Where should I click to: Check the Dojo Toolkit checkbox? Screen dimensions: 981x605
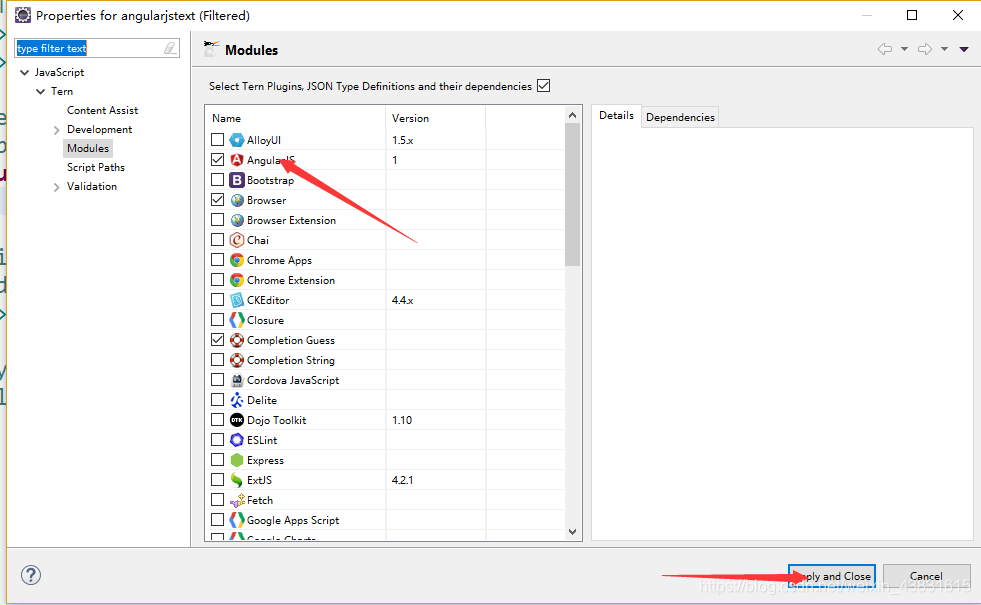(x=217, y=420)
